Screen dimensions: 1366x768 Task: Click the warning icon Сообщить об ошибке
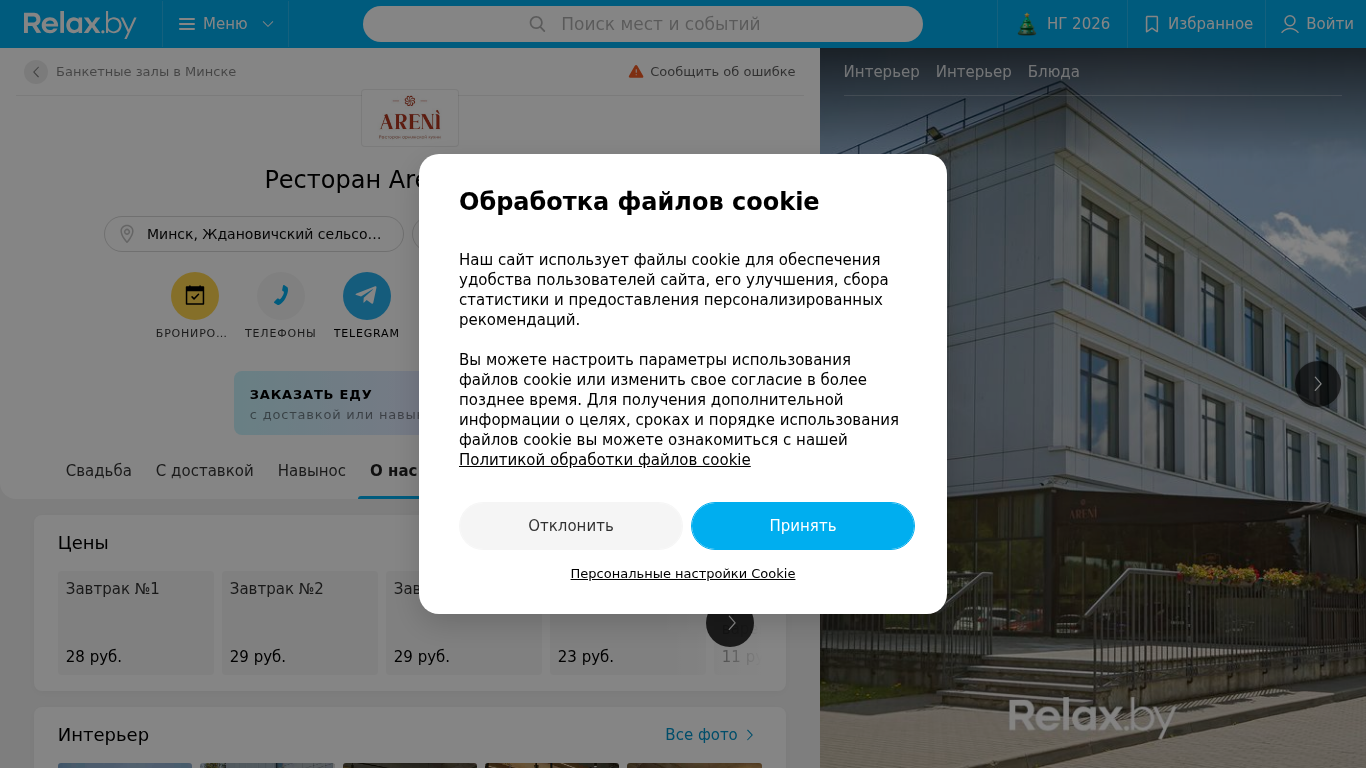[636, 72]
